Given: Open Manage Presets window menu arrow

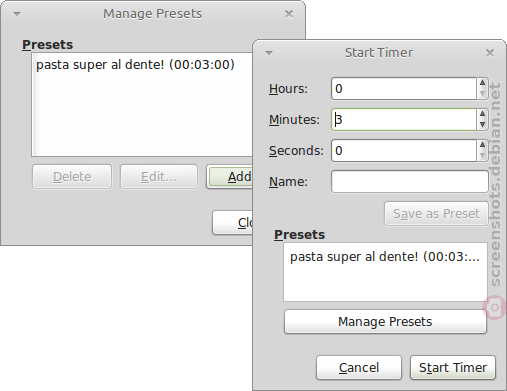Looking at the screenshot, I should 17,14.
